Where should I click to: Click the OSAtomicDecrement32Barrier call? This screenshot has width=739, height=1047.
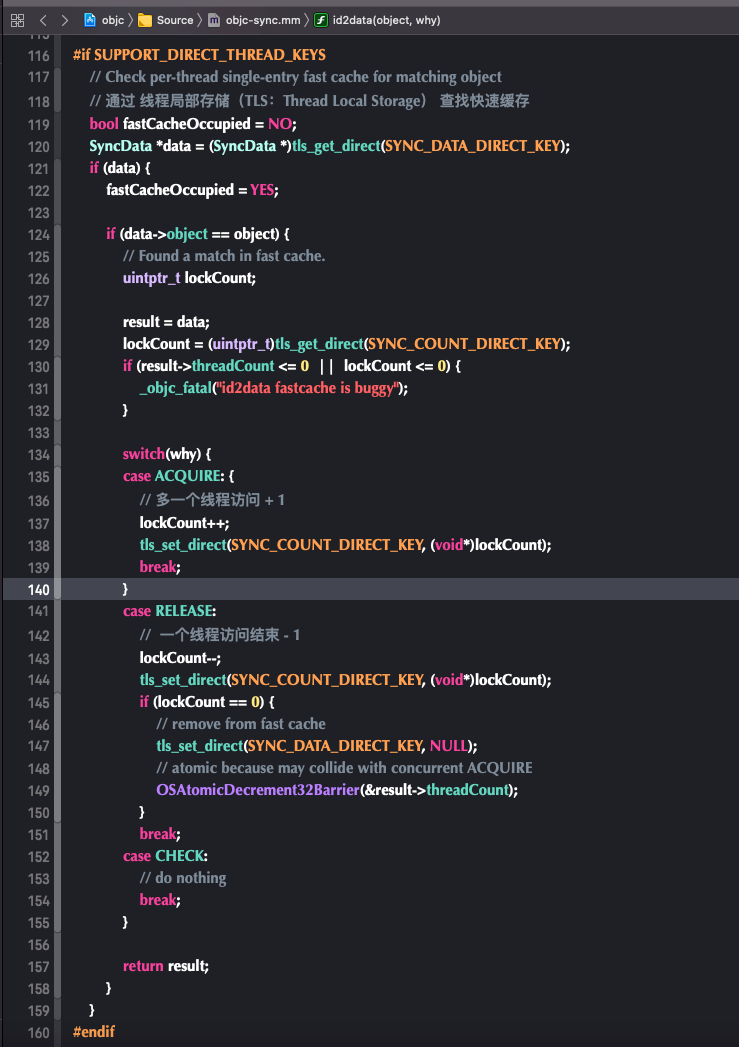point(258,790)
